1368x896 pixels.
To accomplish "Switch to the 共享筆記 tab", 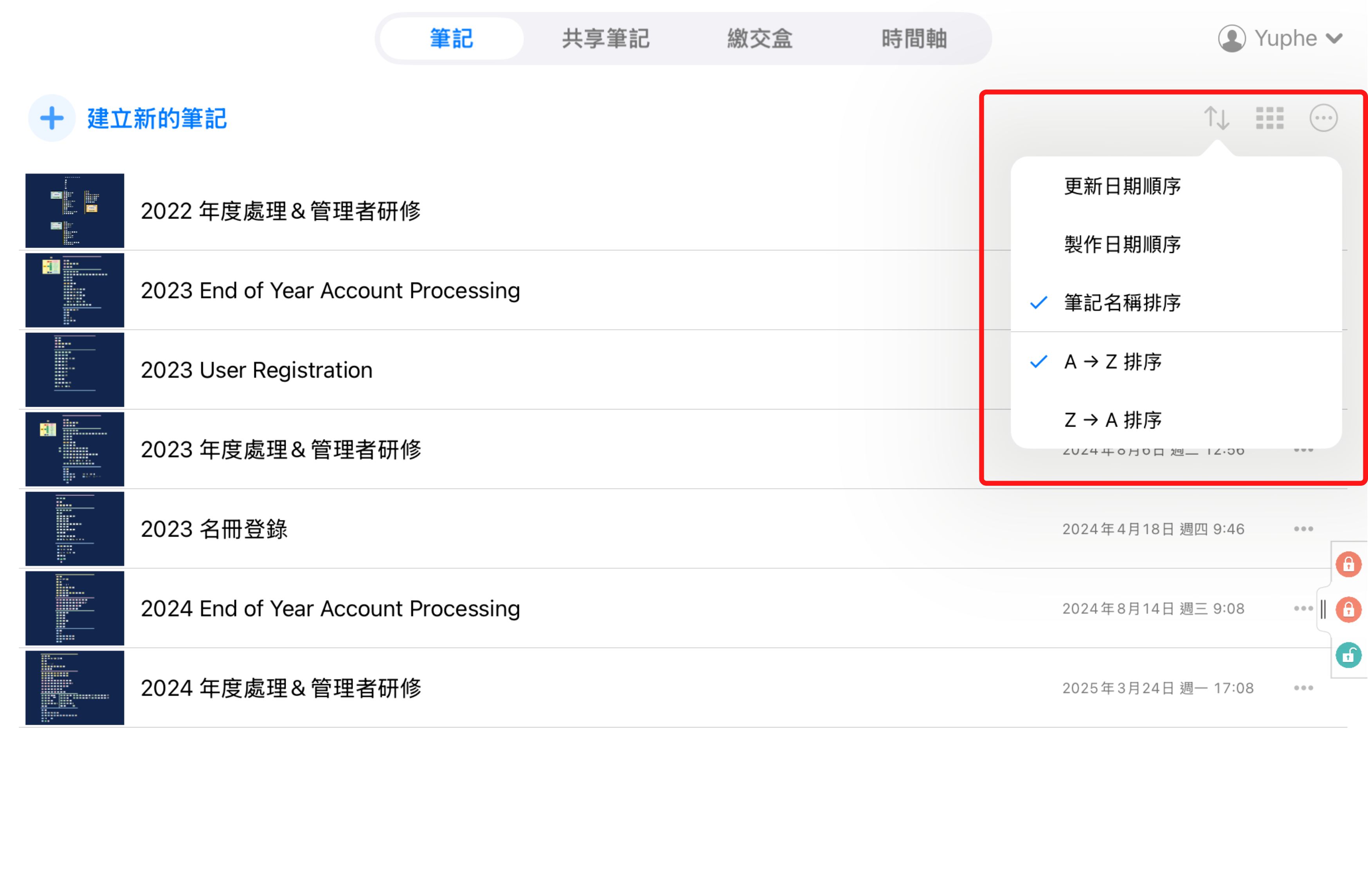I will [x=605, y=38].
